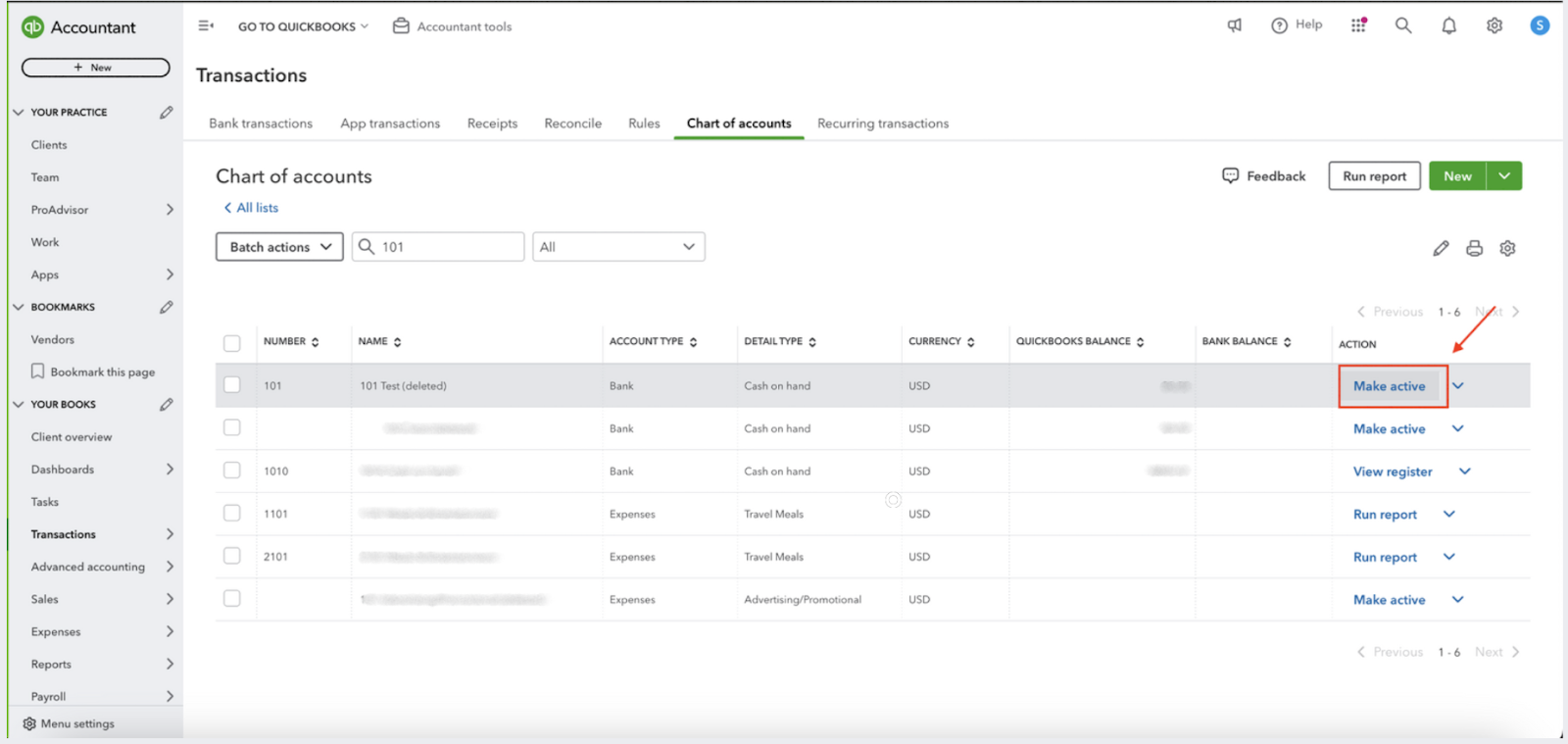Click the search magnifier in header
This screenshot has width=1568, height=744.
[x=1403, y=25]
